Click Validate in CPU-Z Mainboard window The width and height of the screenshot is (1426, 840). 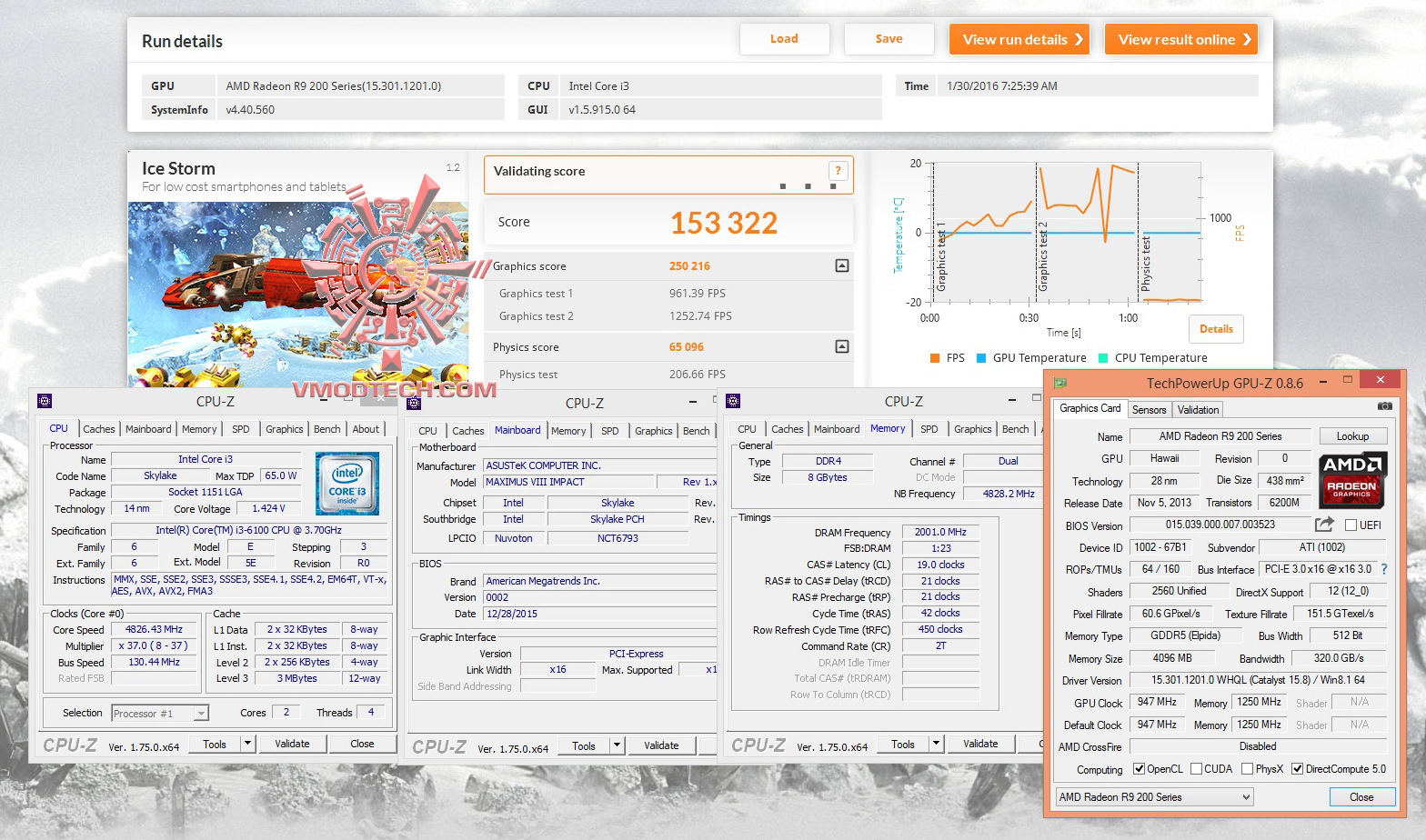(661, 745)
